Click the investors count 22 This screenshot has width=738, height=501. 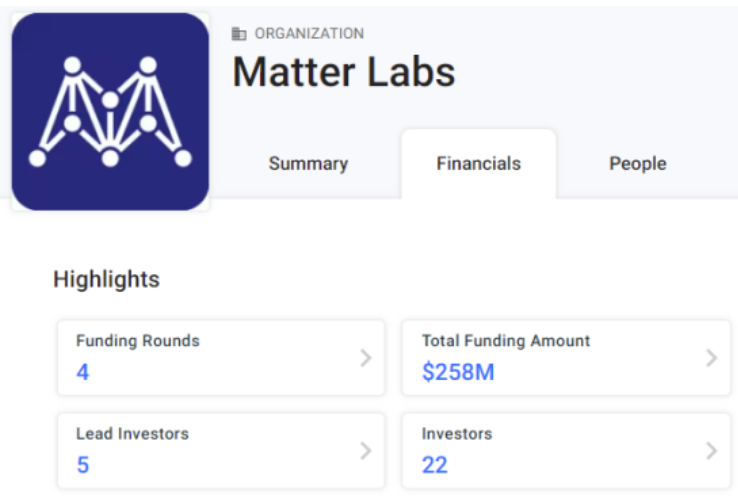(435, 465)
